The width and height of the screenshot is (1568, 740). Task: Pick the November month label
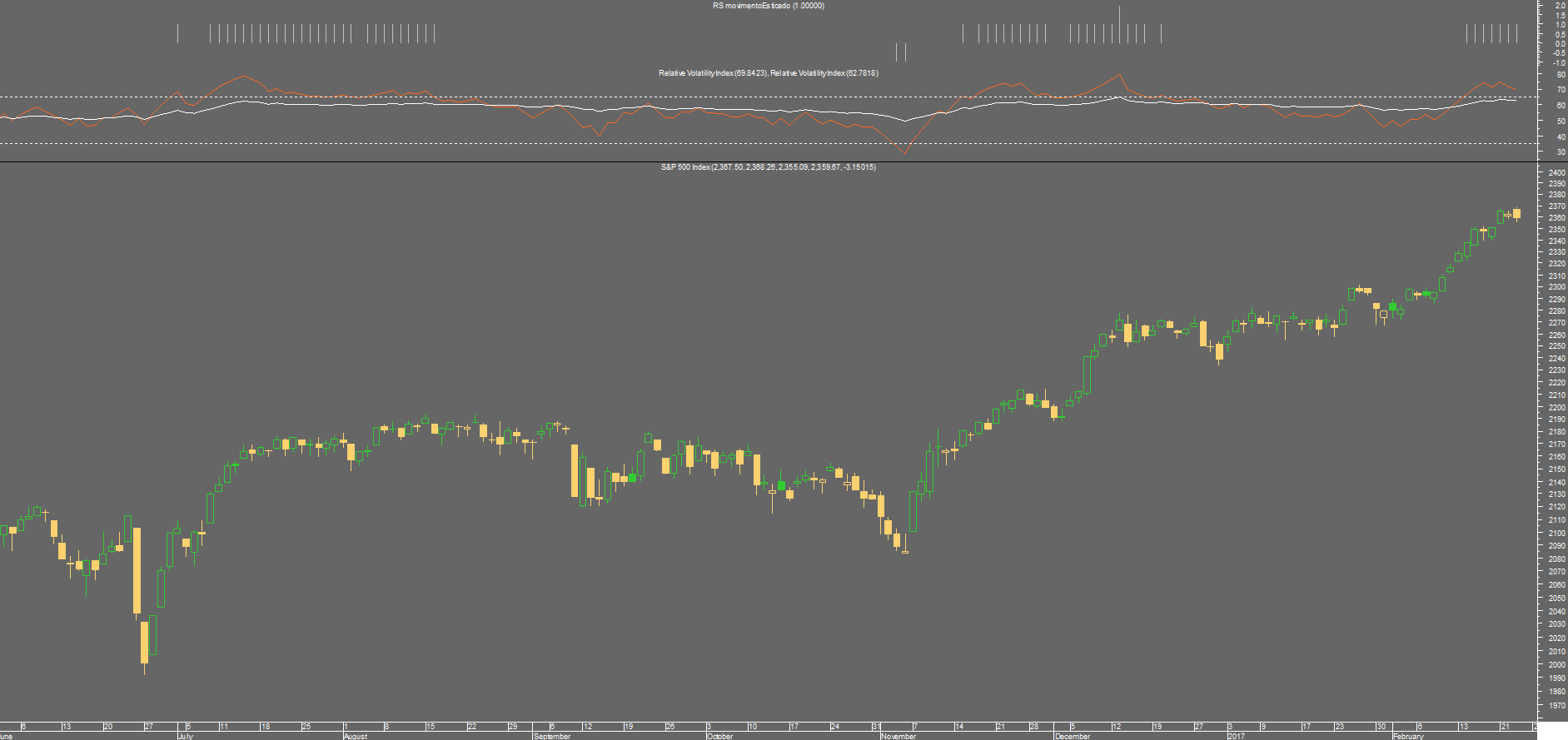coord(898,736)
